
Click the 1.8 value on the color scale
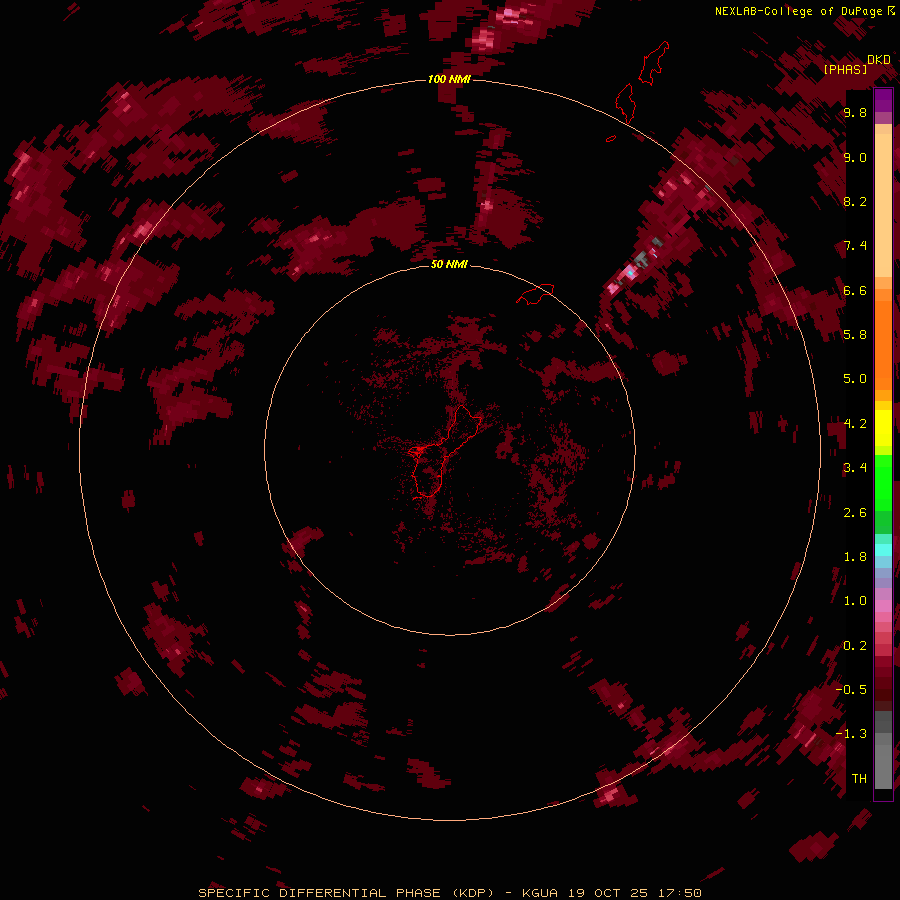pos(855,556)
